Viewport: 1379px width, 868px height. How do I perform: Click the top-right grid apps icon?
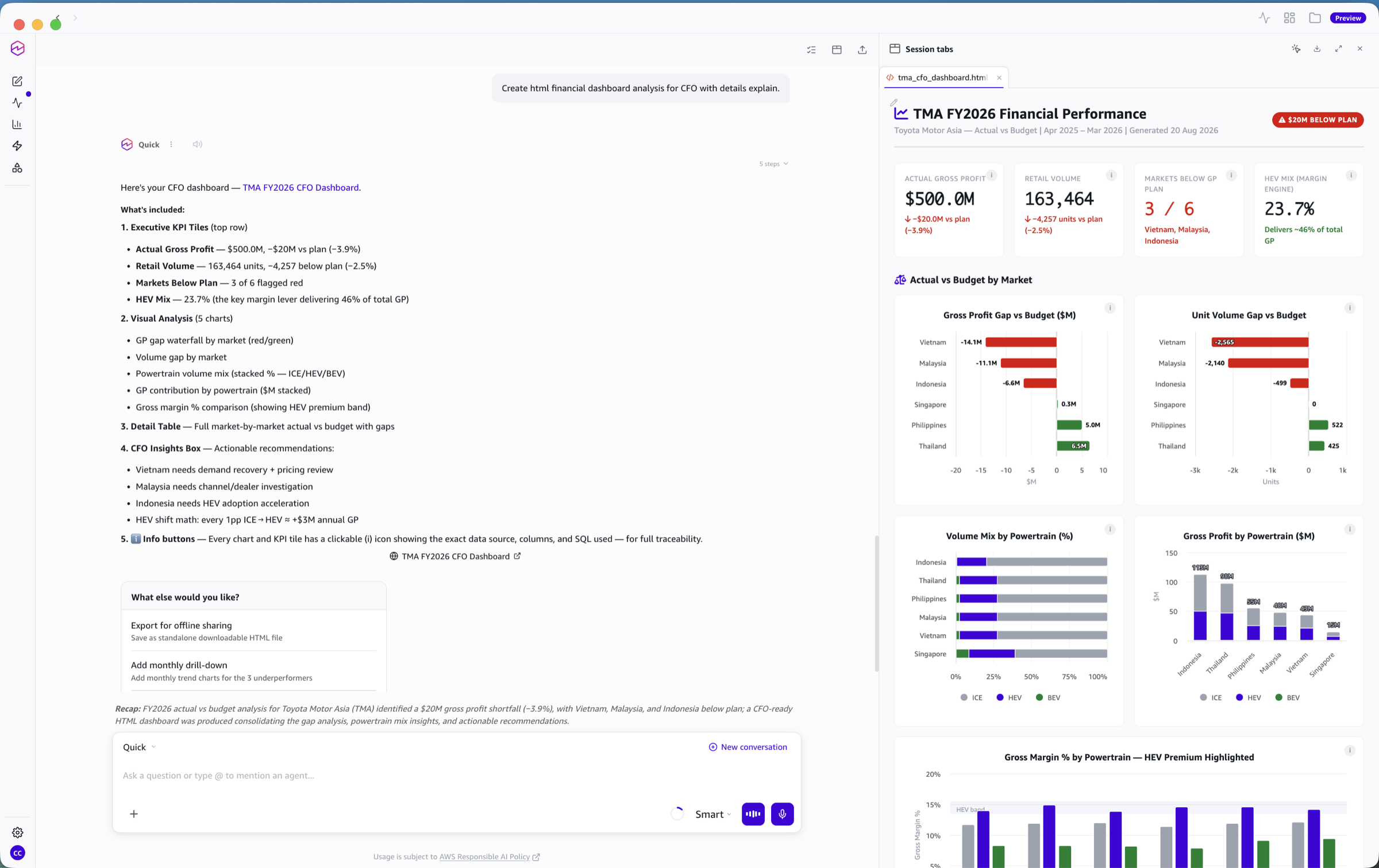coord(1289,18)
